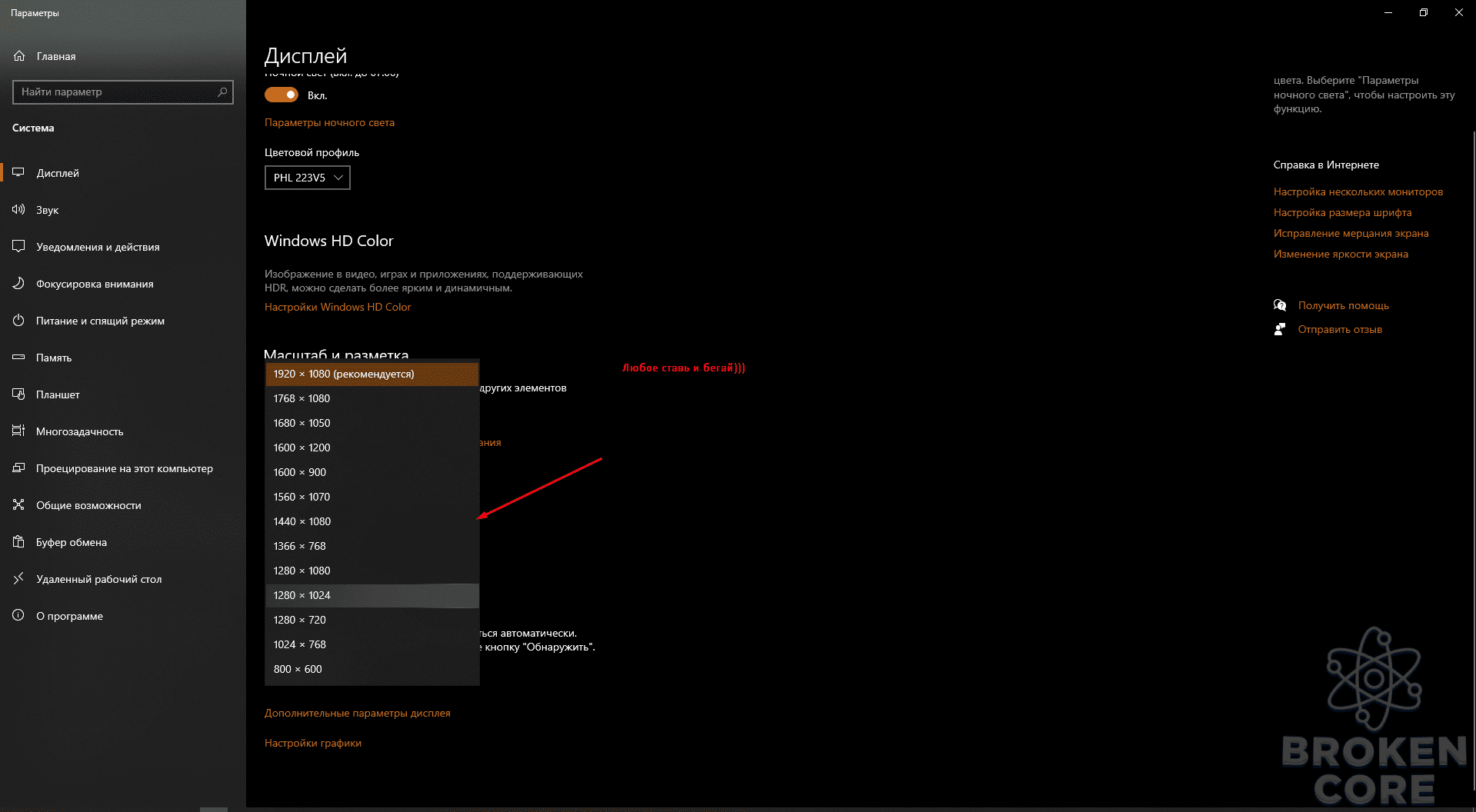Click the search magnifier icon
This screenshot has width=1476, height=812.
(222, 92)
